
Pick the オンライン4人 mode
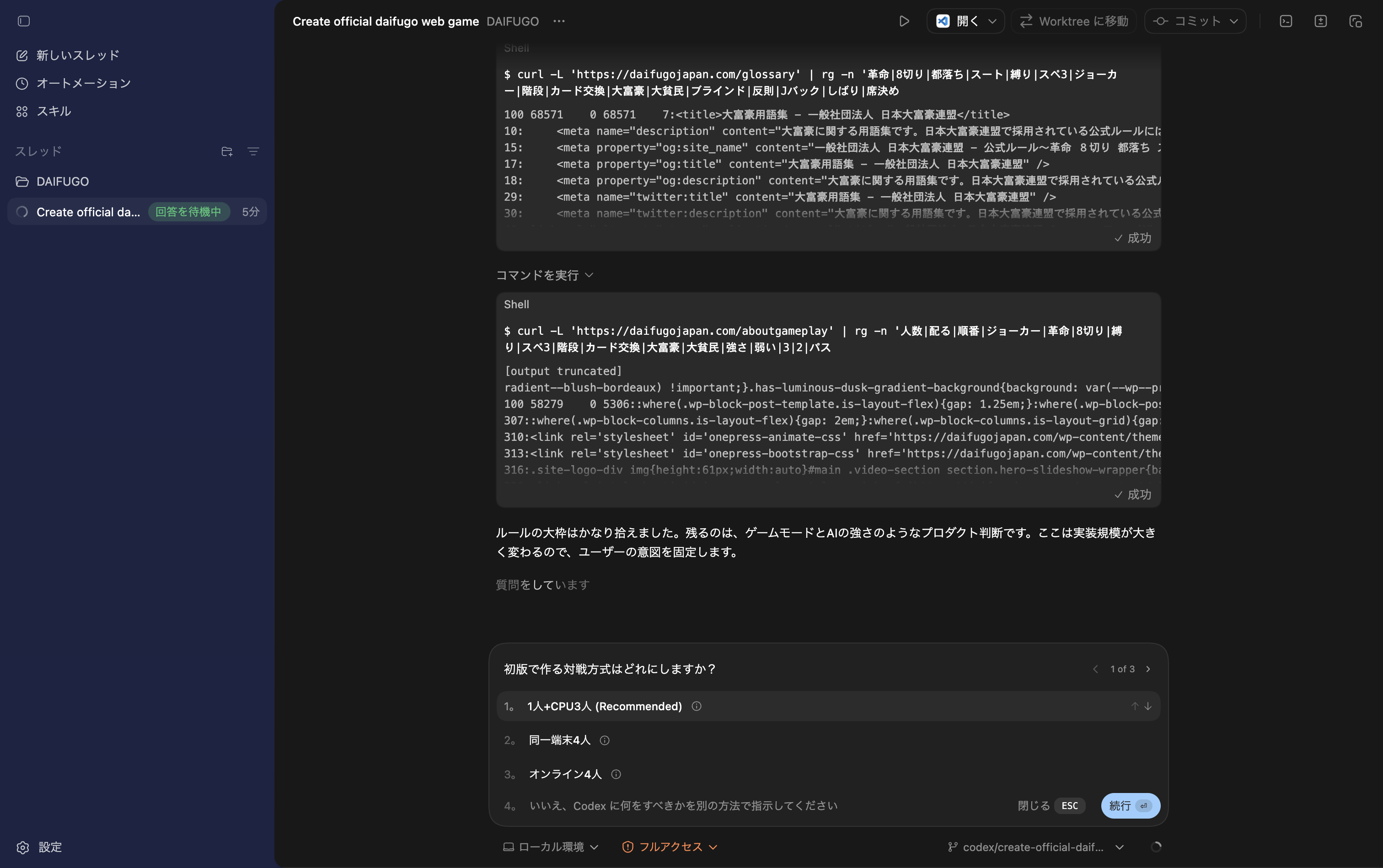point(565,774)
